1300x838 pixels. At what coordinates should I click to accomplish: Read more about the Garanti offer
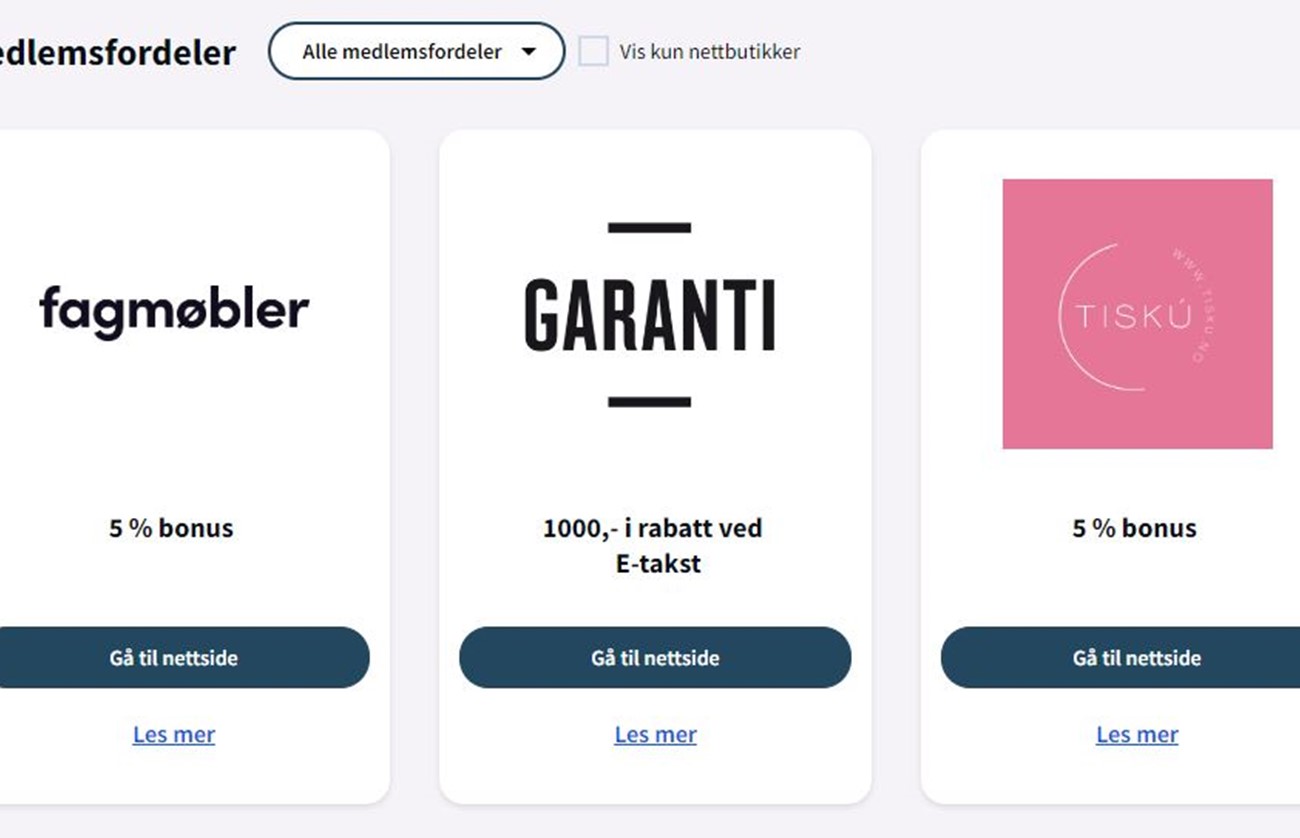(x=655, y=735)
